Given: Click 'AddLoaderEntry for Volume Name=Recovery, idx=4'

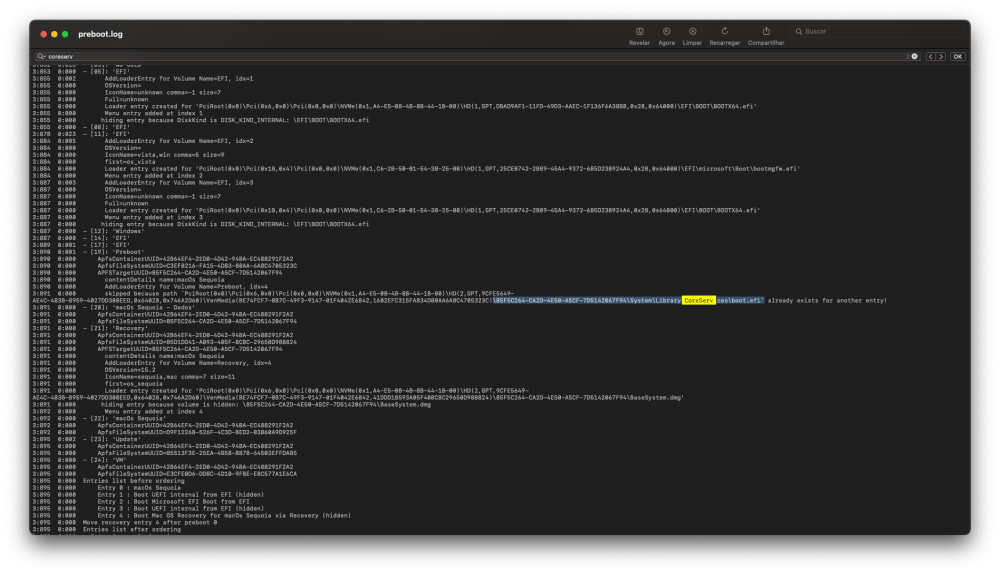Looking at the screenshot, I should (x=188, y=363).
